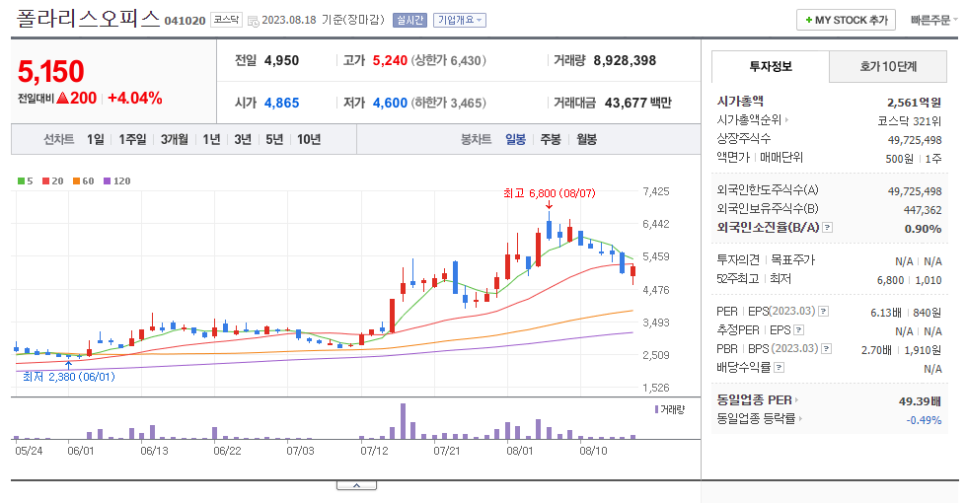Select the 1주일 line chart period
Viewport: 966px width, 503px height.
pyautogui.click(x=132, y=139)
